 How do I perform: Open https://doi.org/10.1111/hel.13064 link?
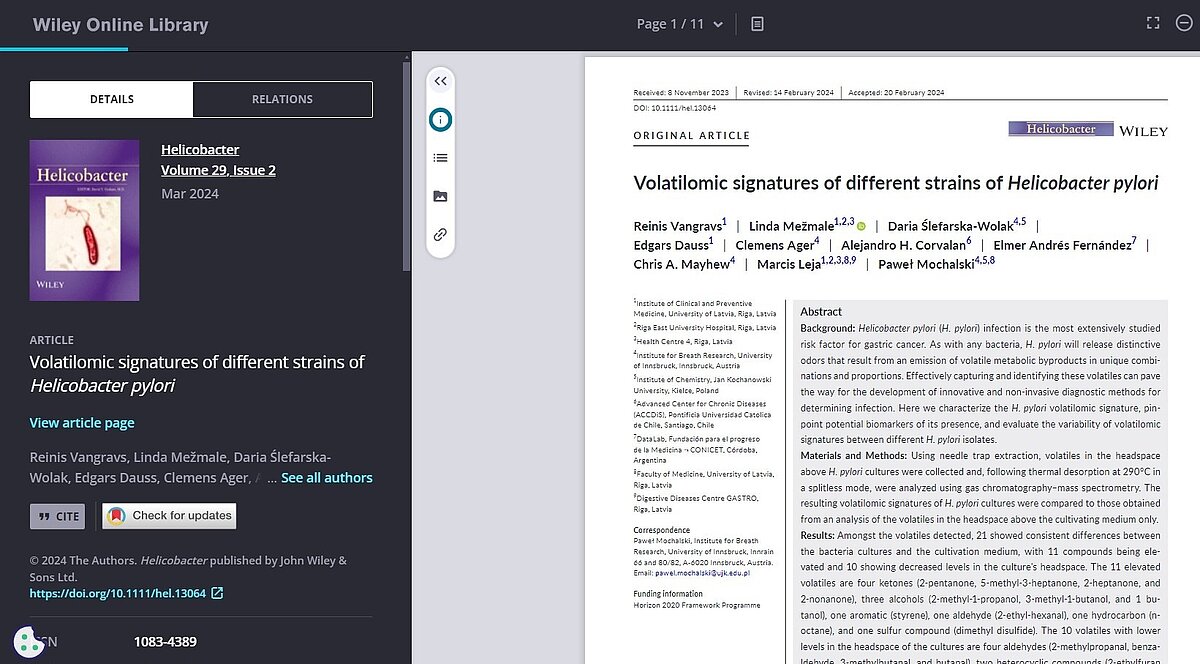(118, 593)
